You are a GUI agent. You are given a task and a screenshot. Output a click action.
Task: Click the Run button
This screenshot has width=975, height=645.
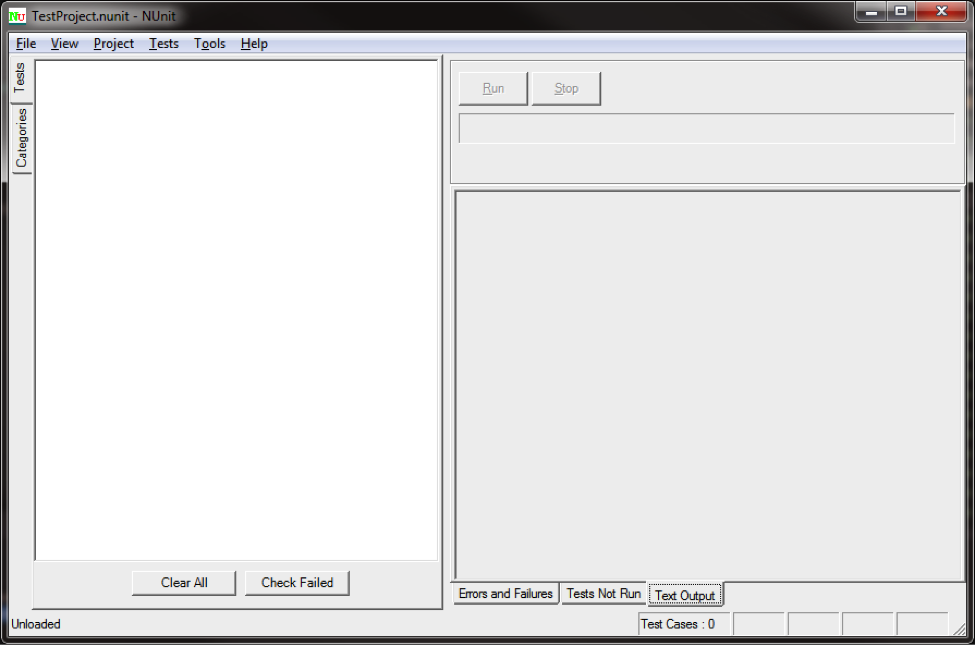coord(493,88)
